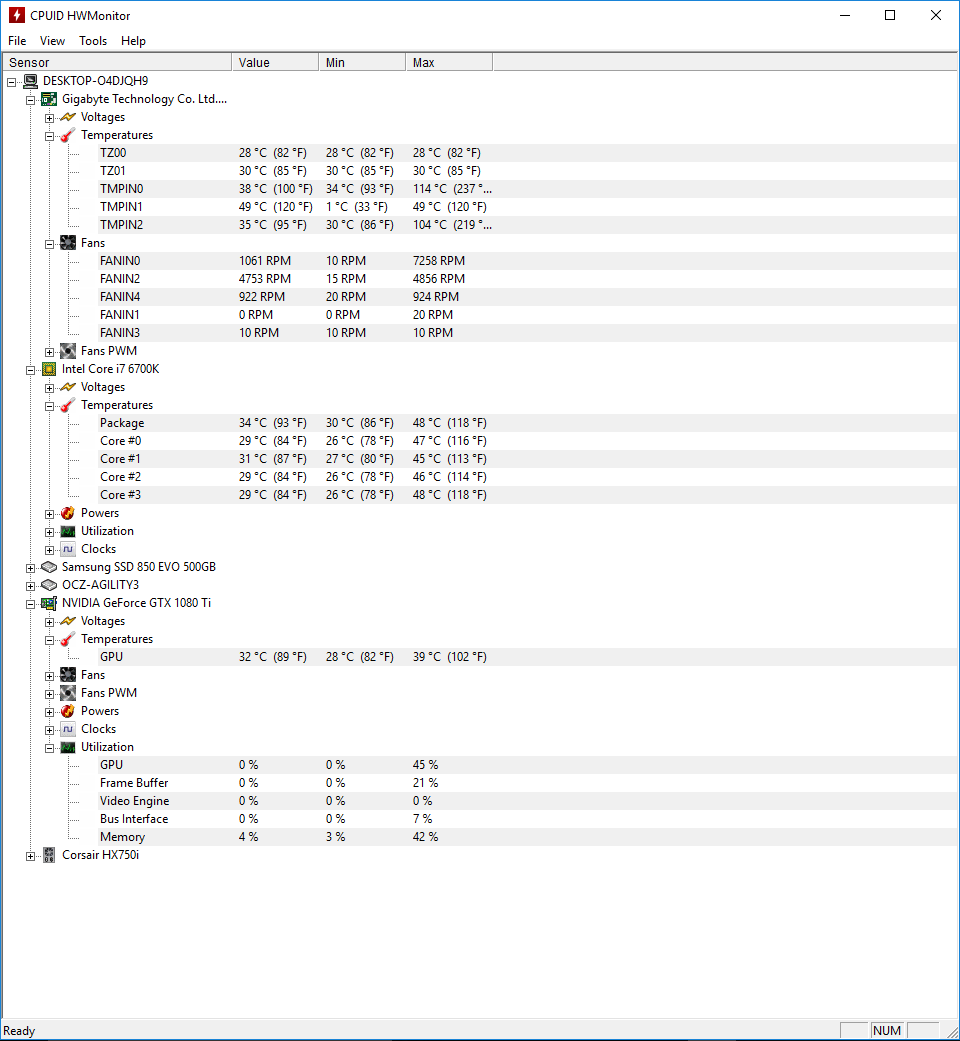Click the NVIDIA Fans PWM icon
Viewport: 960px width, 1041px height.
(x=68, y=693)
